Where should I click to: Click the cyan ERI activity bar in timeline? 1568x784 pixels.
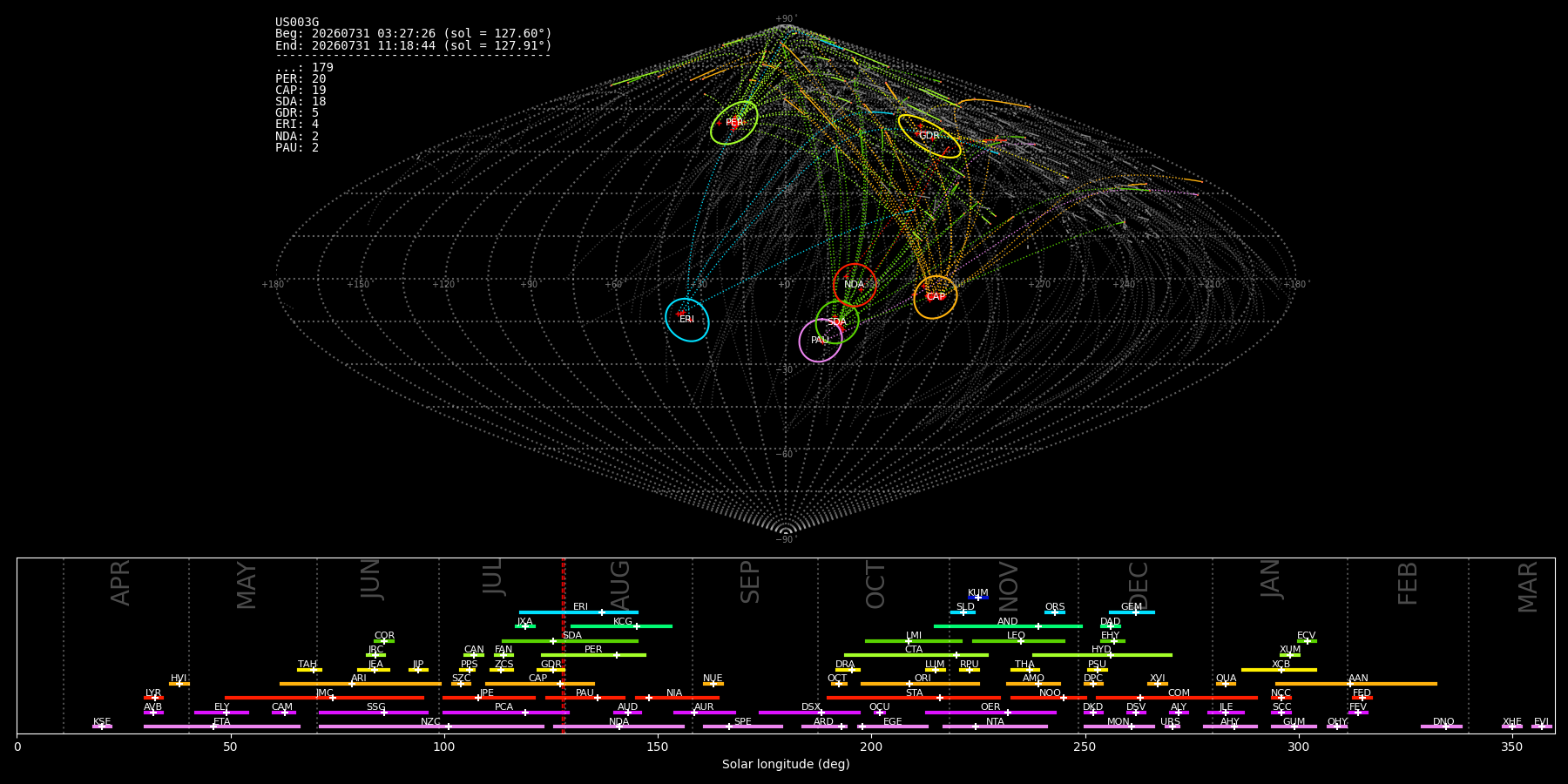point(578,612)
